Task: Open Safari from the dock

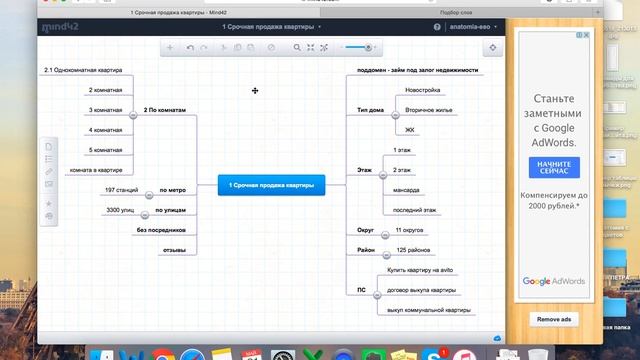Action: pyautogui.click(x=192, y=354)
